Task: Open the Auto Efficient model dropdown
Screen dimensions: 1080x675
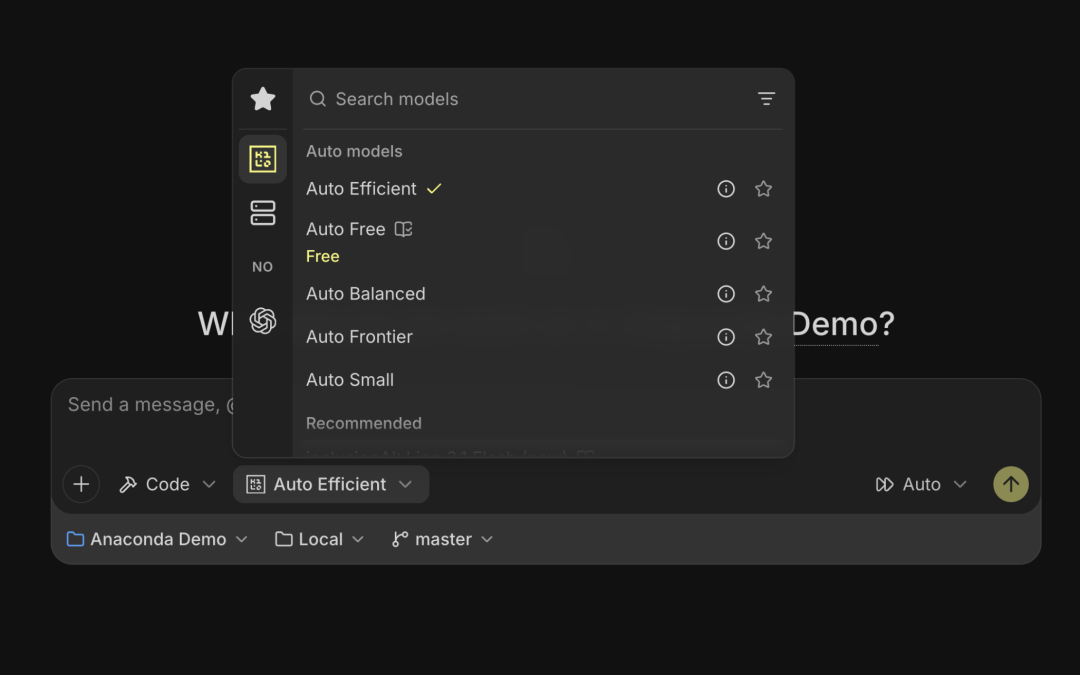Action: [x=331, y=484]
